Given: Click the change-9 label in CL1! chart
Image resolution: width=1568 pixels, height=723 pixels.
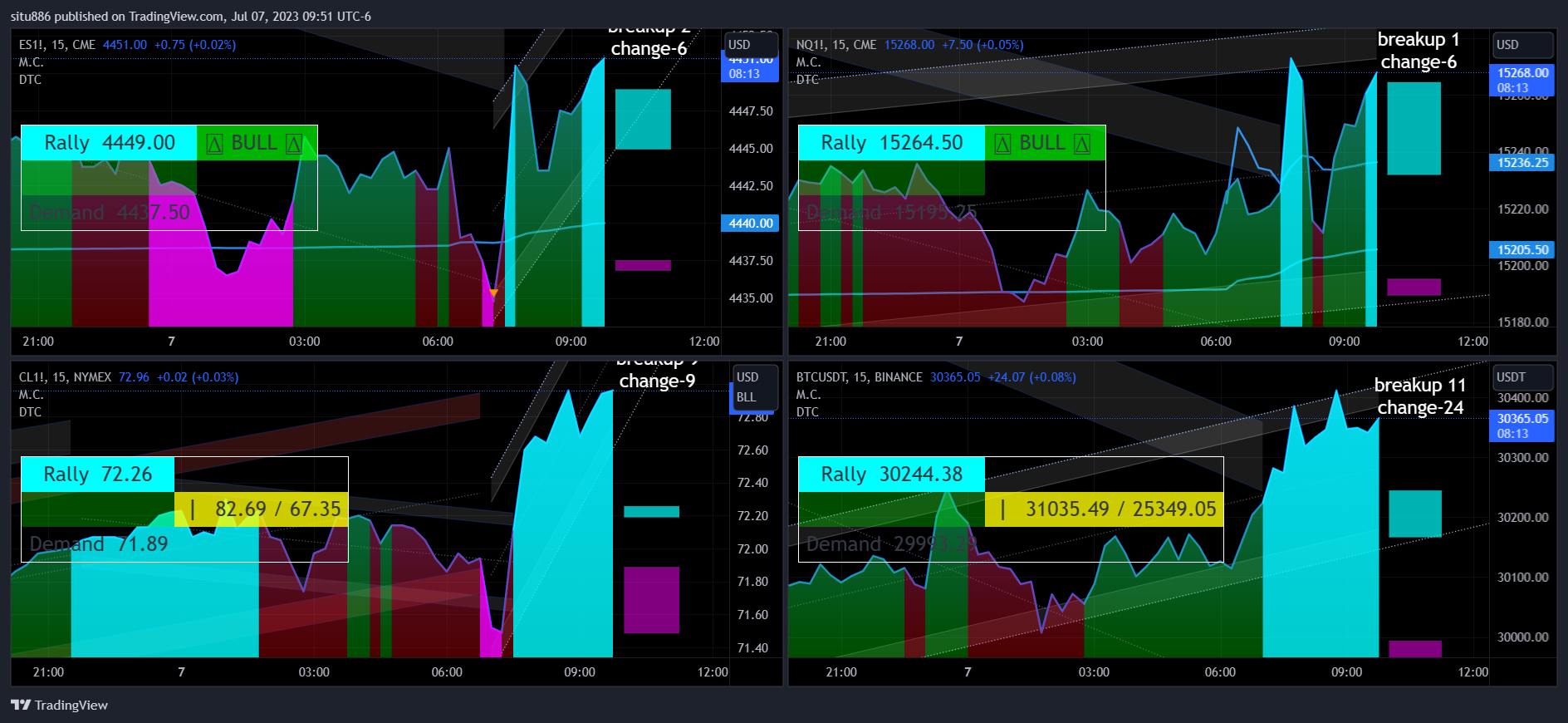Looking at the screenshot, I should tap(657, 381).
